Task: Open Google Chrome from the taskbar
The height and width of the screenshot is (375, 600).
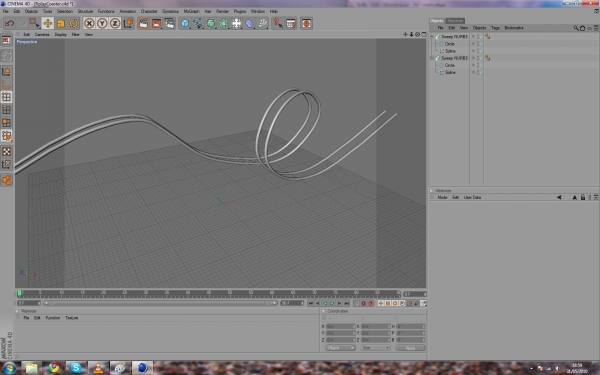Action: click(54, 368)
